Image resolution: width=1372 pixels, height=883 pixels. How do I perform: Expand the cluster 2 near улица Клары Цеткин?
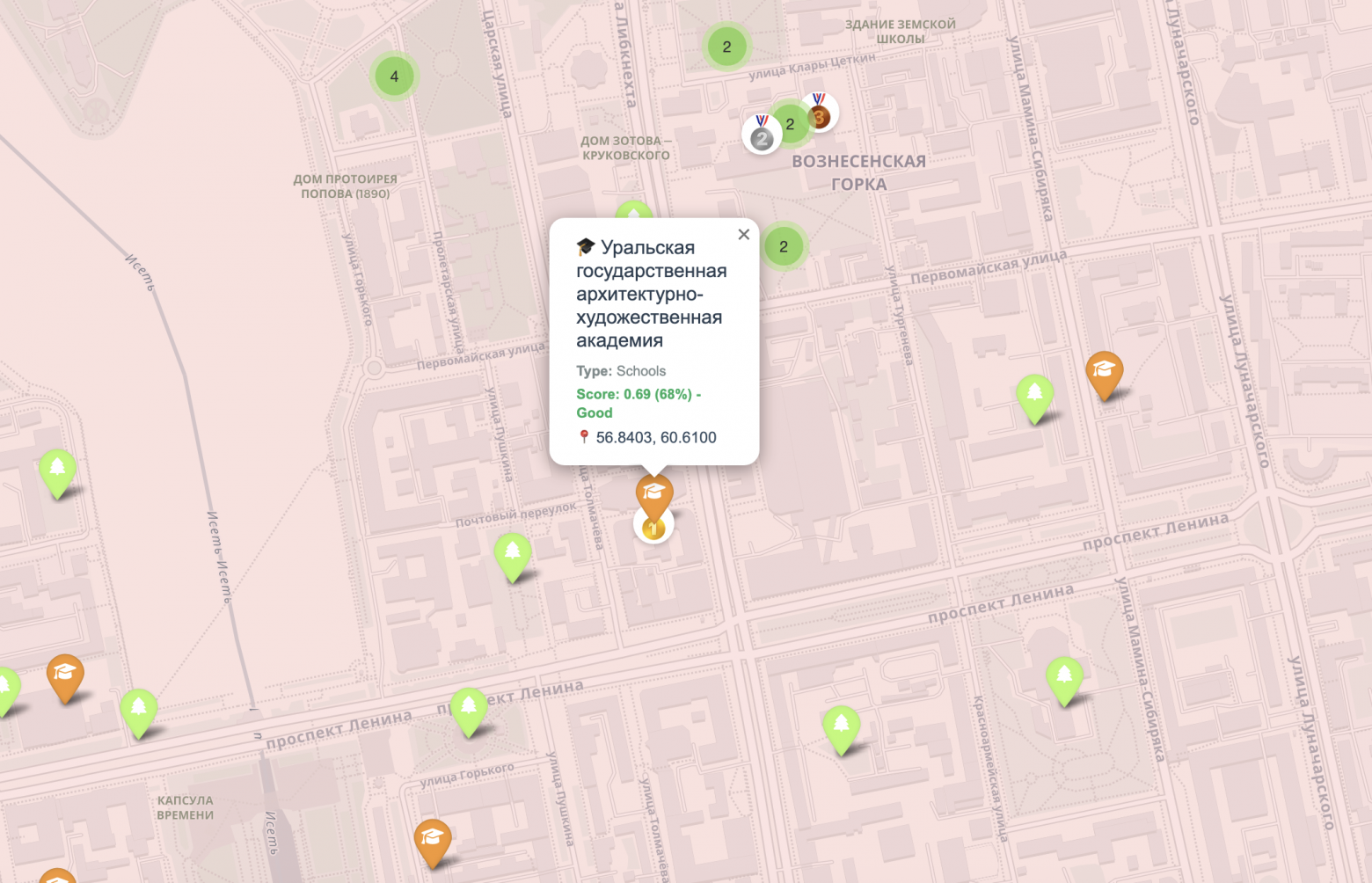(x=726, y=47)
